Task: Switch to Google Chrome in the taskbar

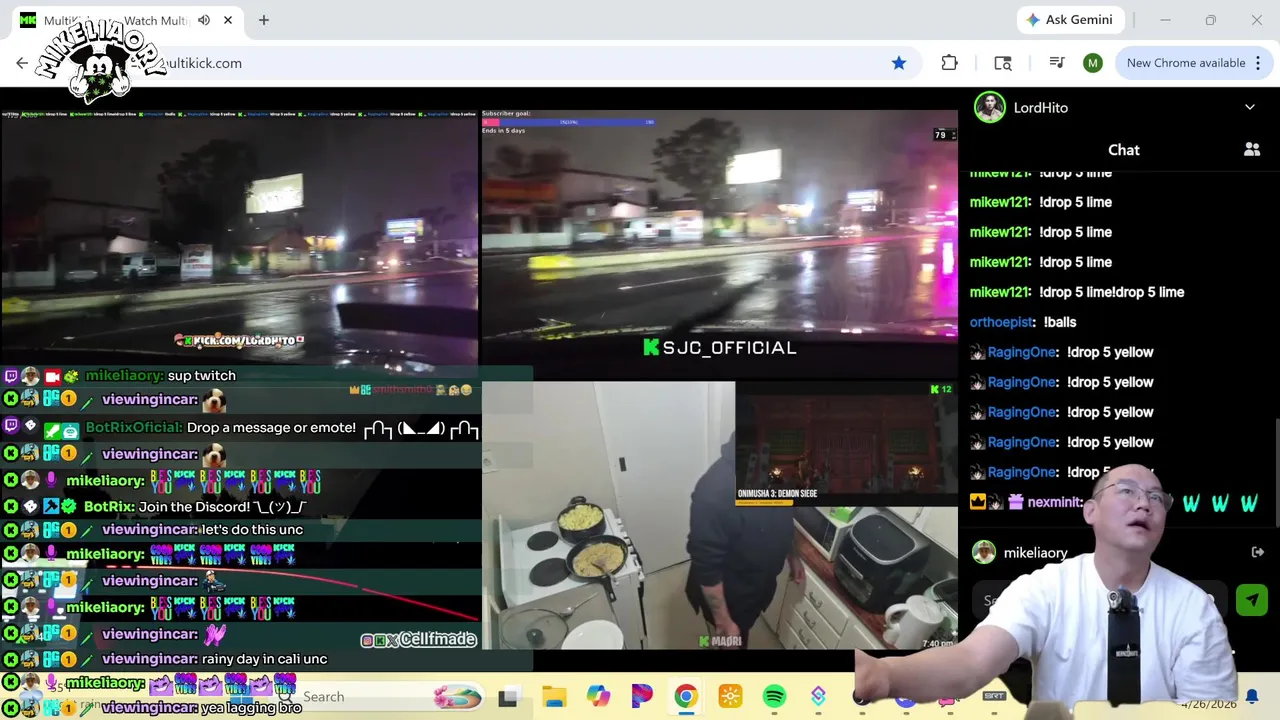Action: [686, 697]
